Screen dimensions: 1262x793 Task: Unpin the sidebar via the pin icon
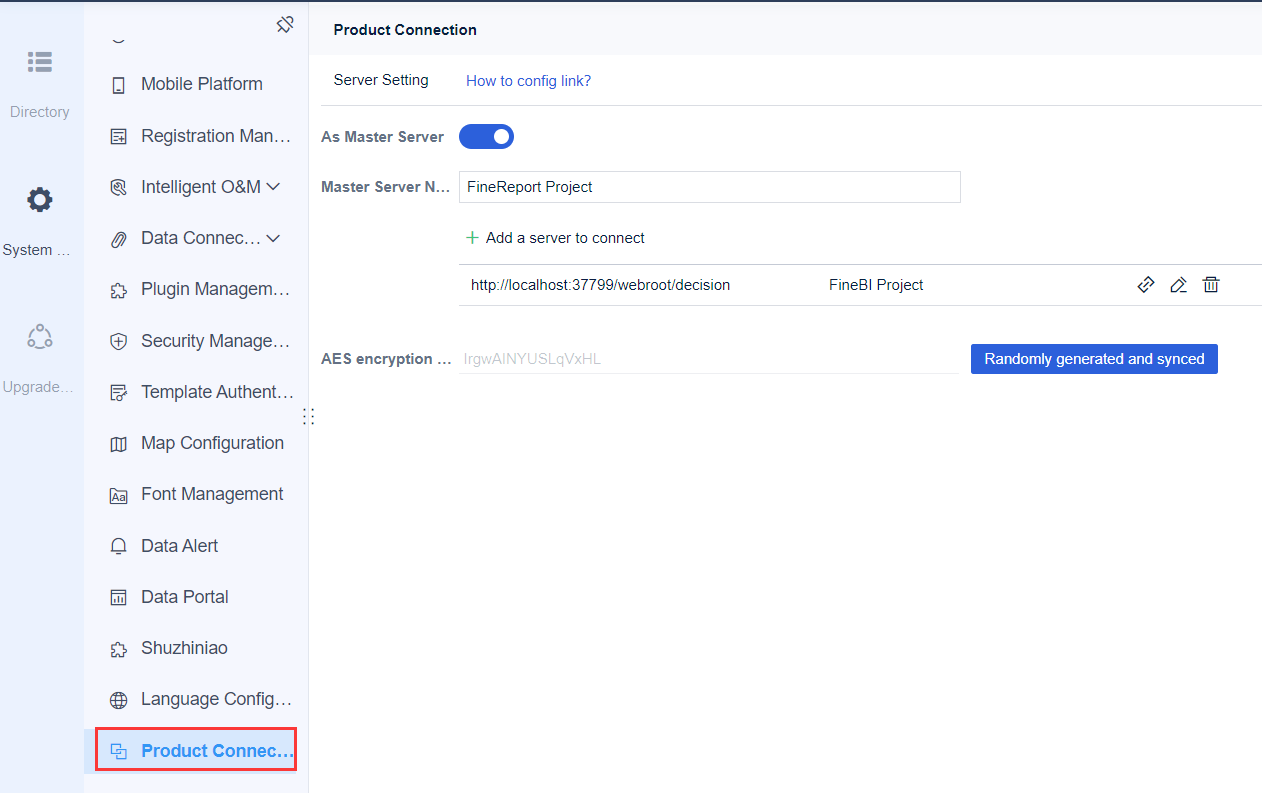(285, 24)
